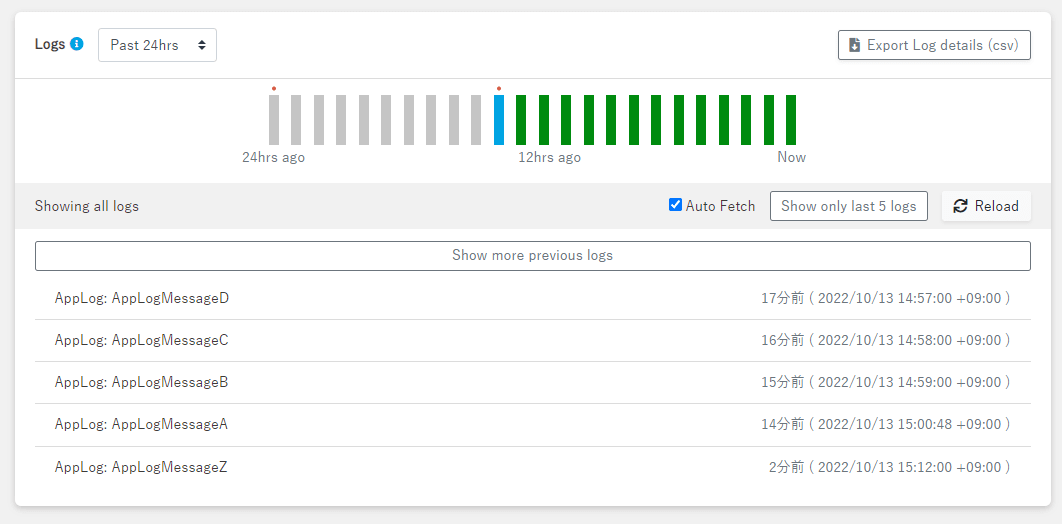
Task: Click the red dot above the blue bar
Action: (x=499, y=89)
